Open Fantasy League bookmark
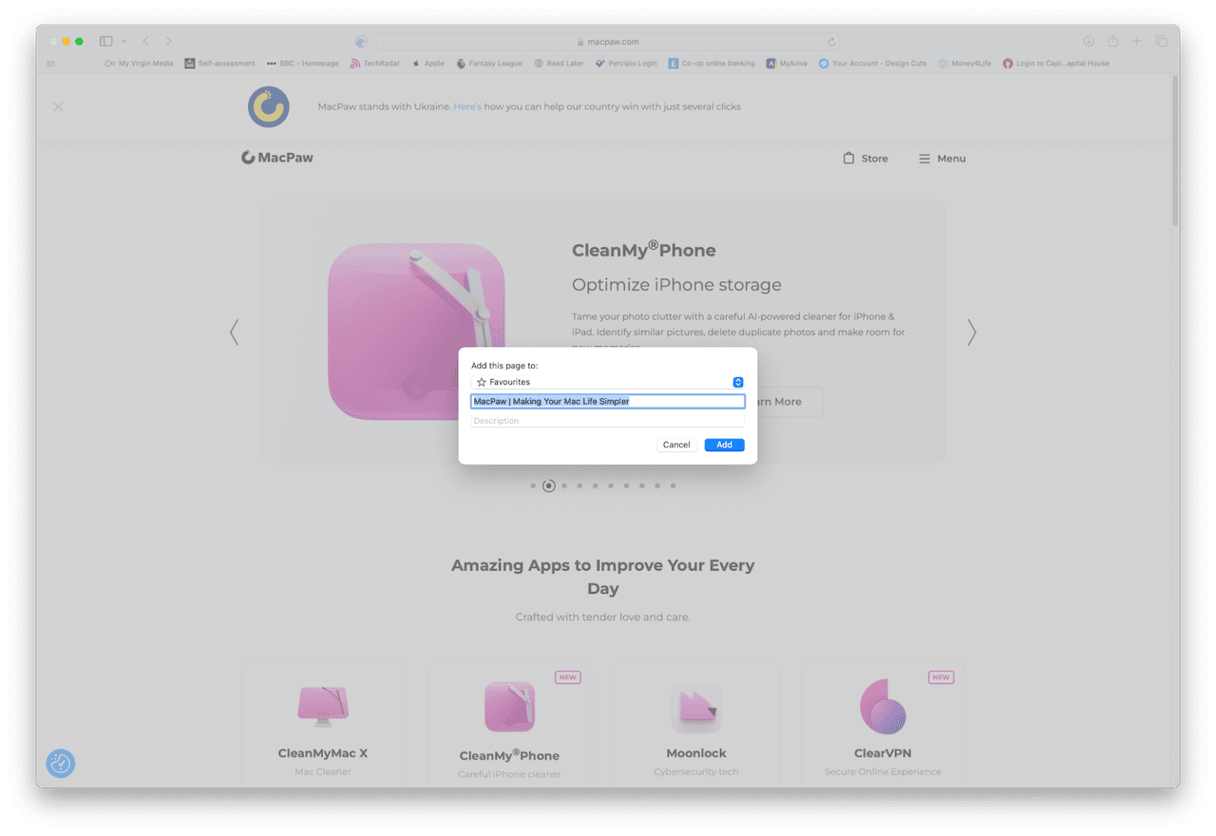The width and height of the screenshot is (1216, 836). pyautogui.click(x=489, y=63)
